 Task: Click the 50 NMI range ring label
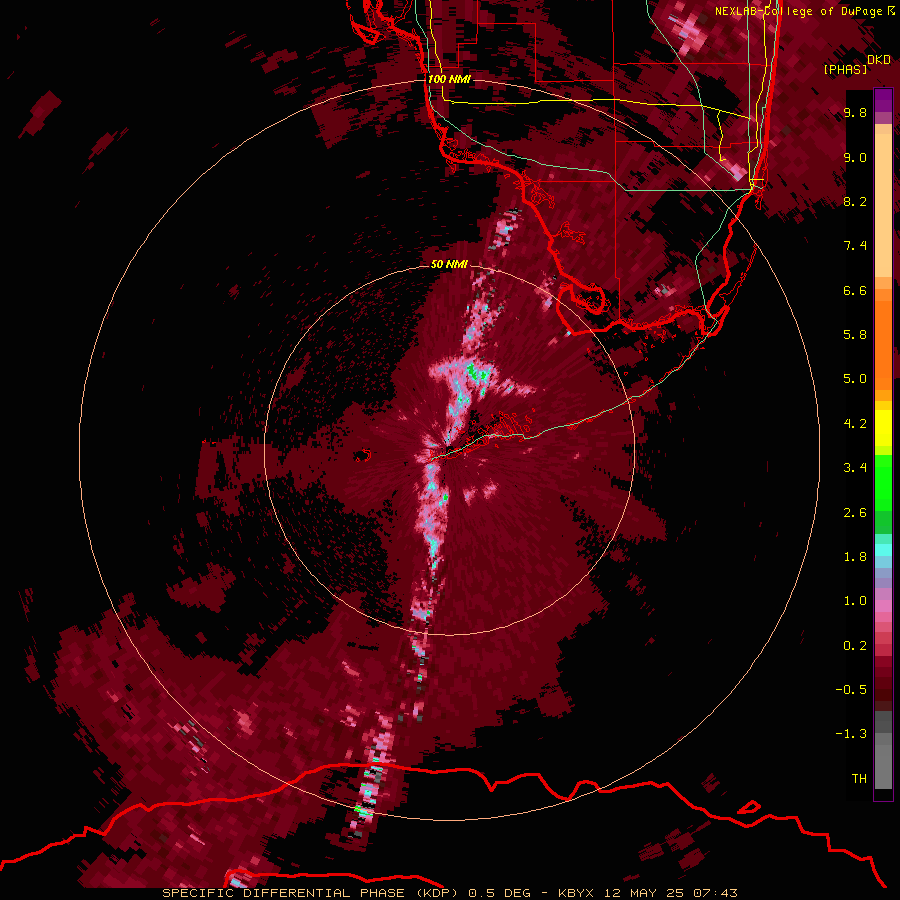coord(449,265)
